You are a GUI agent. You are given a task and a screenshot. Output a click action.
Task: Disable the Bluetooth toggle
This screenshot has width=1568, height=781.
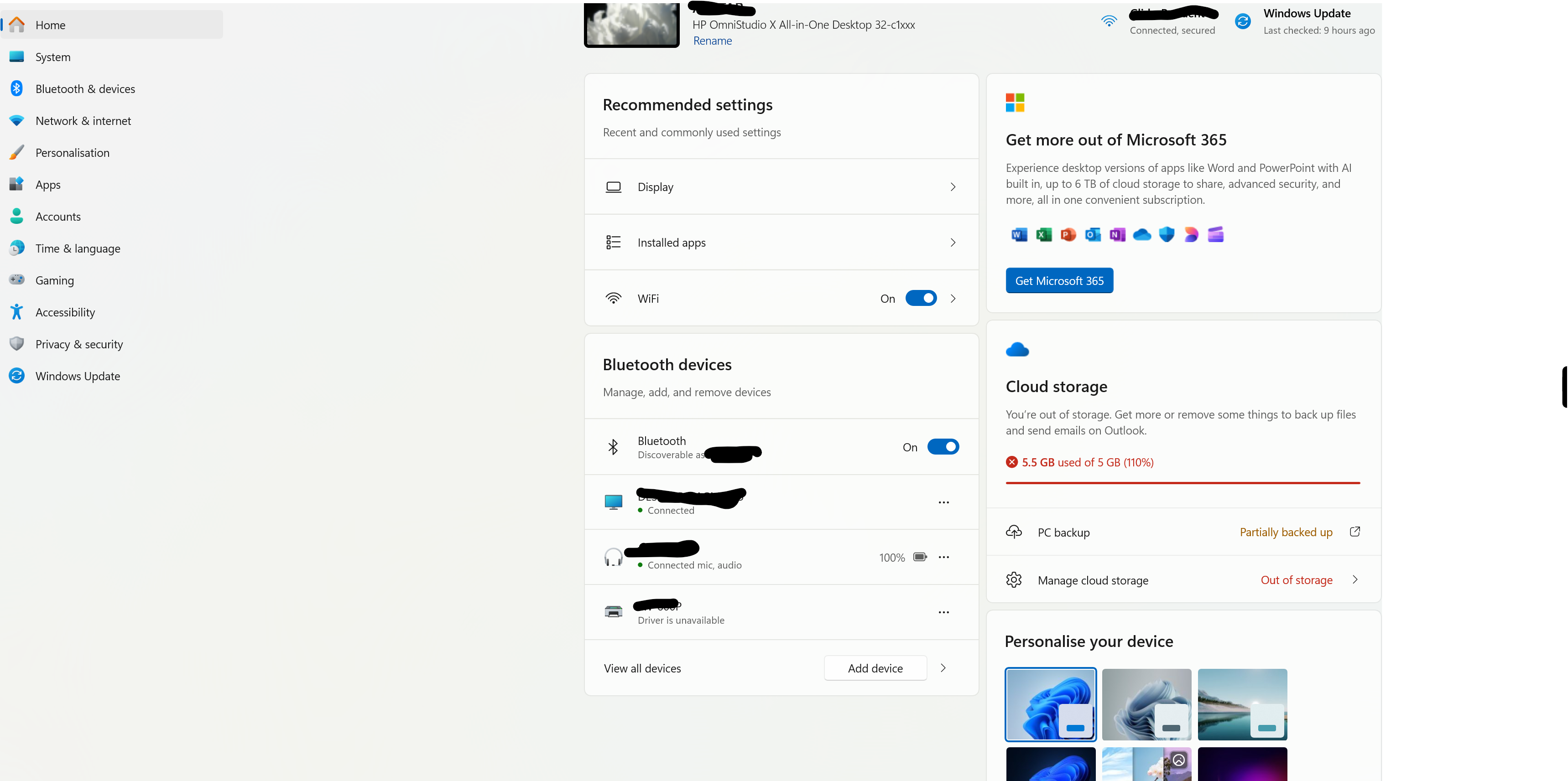pos(943,446)
